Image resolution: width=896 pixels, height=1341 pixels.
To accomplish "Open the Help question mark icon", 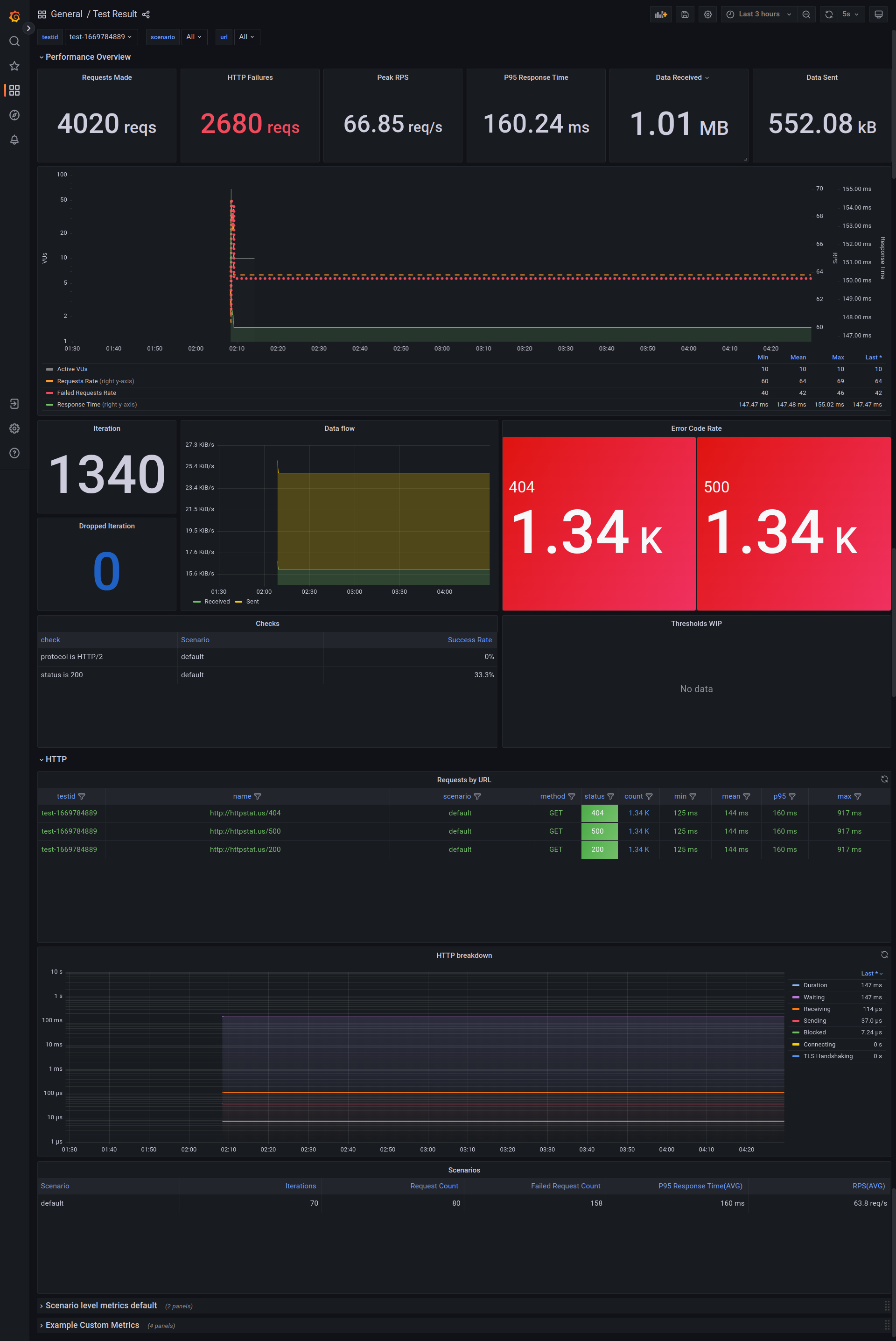I will click(x=15, y=453).
